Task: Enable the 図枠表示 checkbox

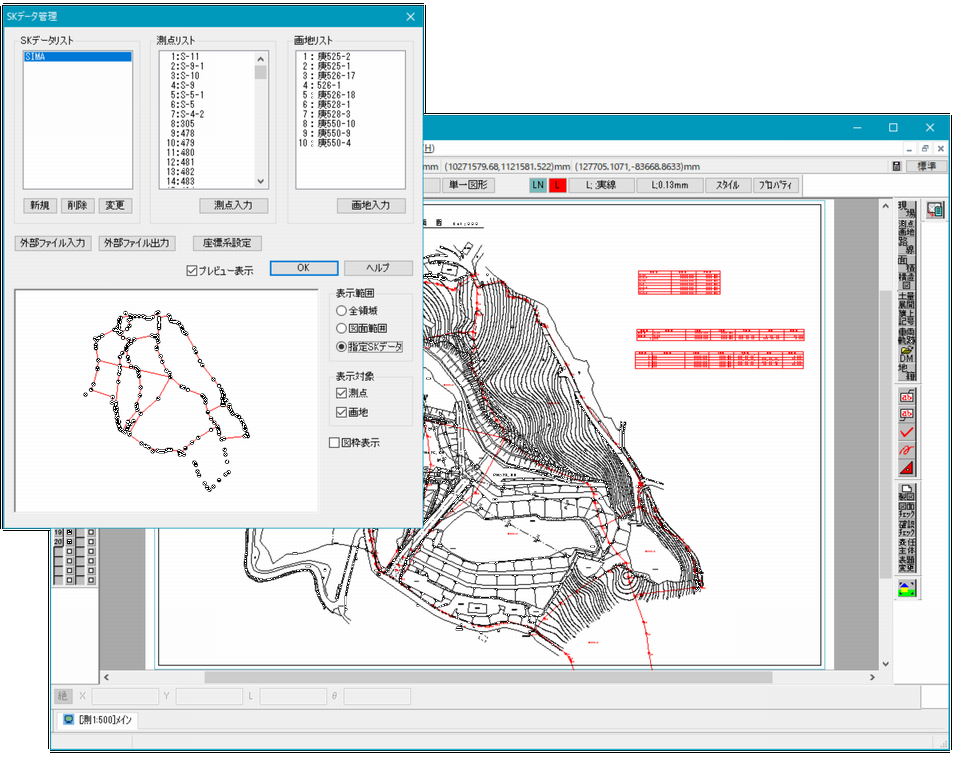Action: click(334, 443)
